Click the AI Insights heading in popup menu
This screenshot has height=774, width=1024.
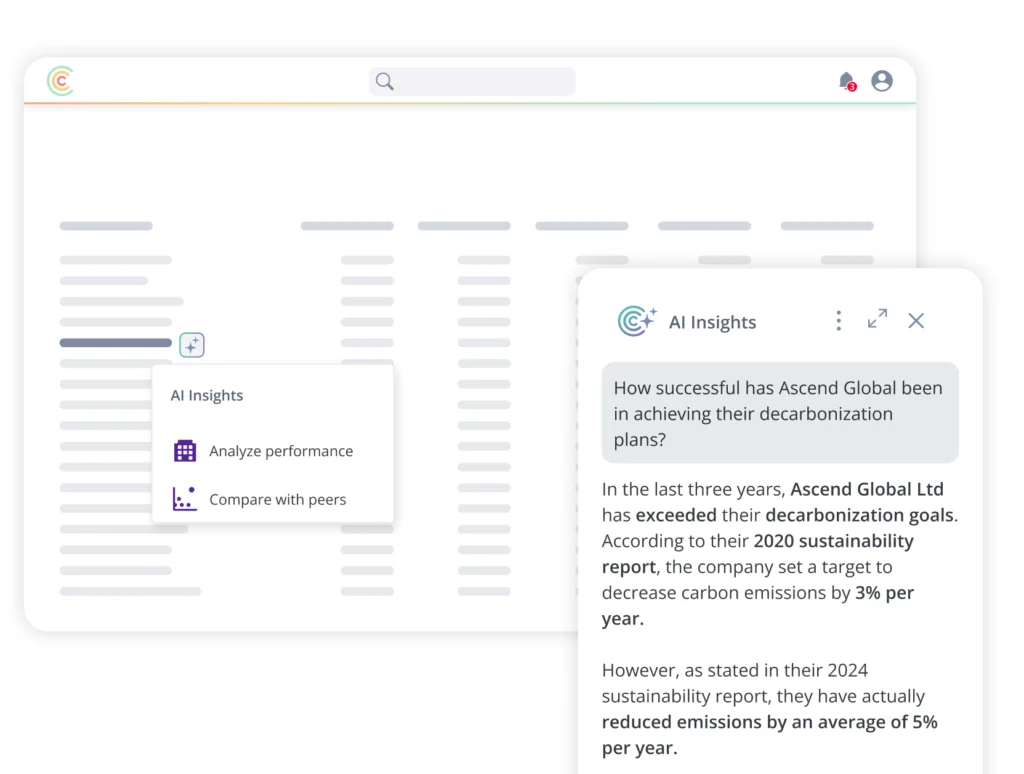pyautogui.click(x=207, y=395)
